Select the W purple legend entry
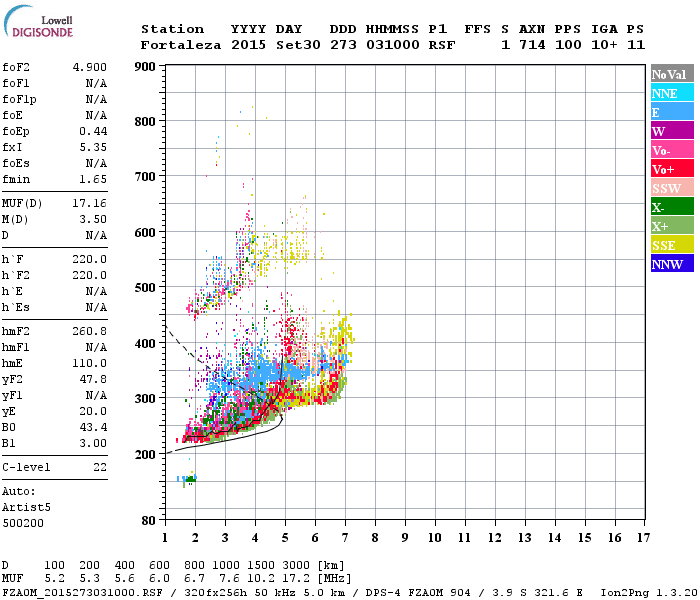The image size is (700, 600). click(x=671, y=131)
